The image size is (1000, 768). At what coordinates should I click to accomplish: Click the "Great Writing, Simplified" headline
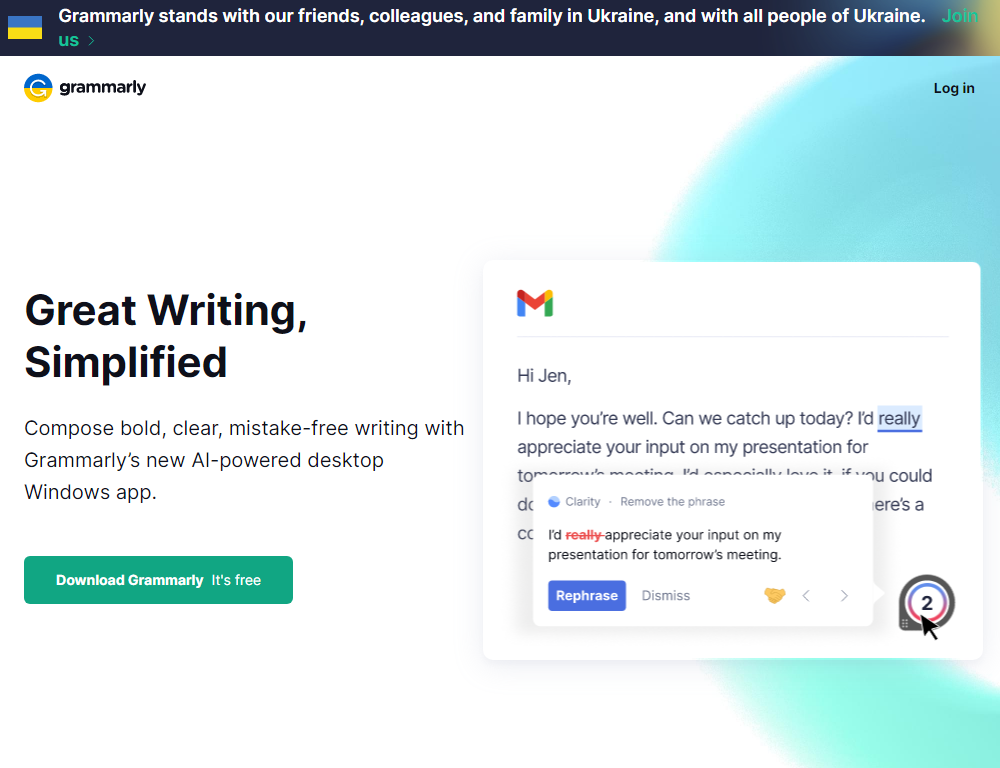point(166,336)
